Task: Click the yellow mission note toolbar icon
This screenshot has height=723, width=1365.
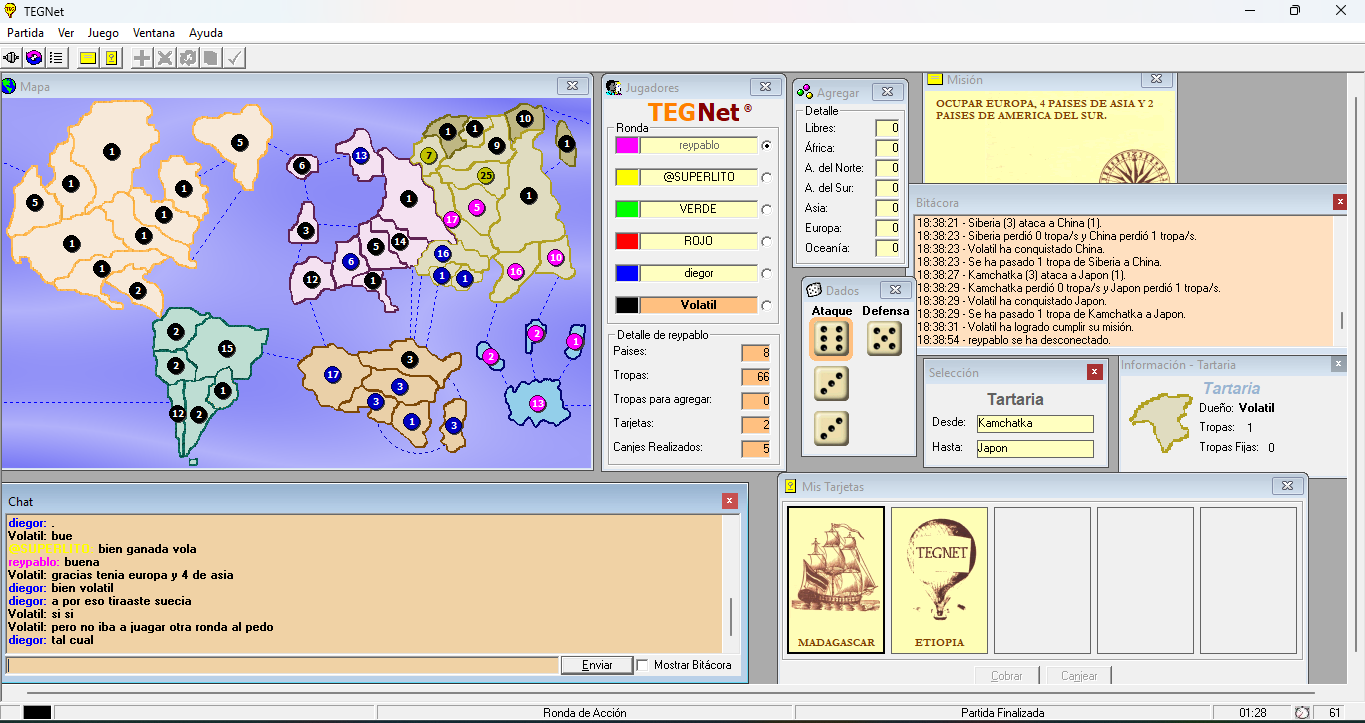Action: (x=88, y=58)
